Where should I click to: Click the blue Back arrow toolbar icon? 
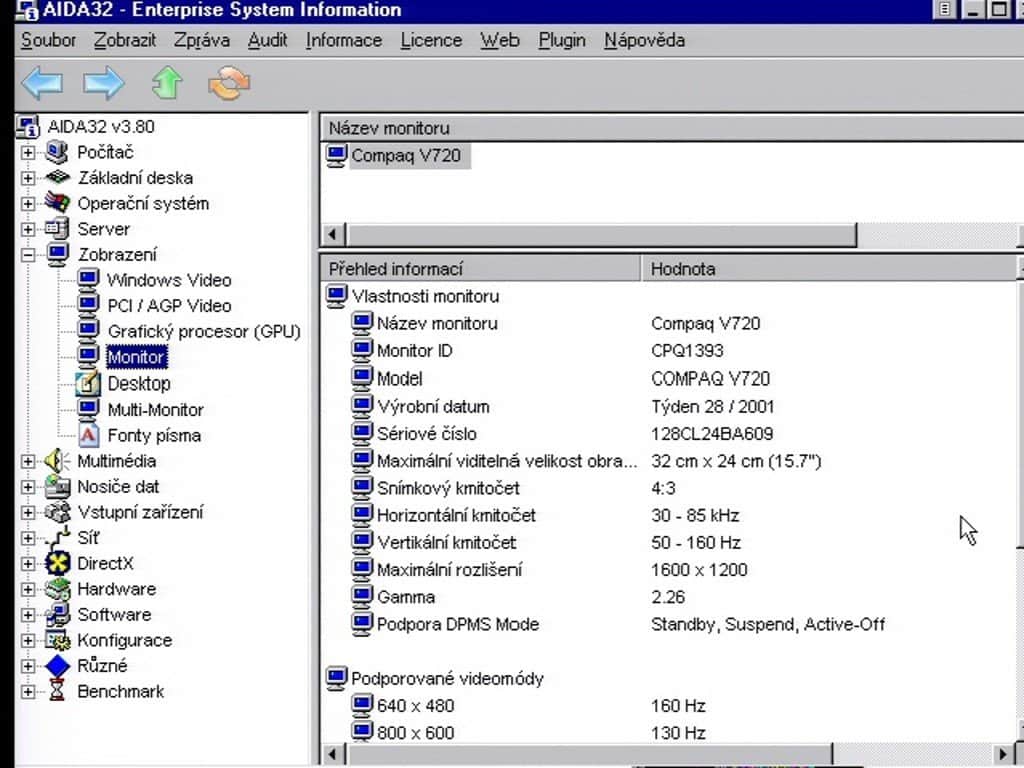pos(42,83)
